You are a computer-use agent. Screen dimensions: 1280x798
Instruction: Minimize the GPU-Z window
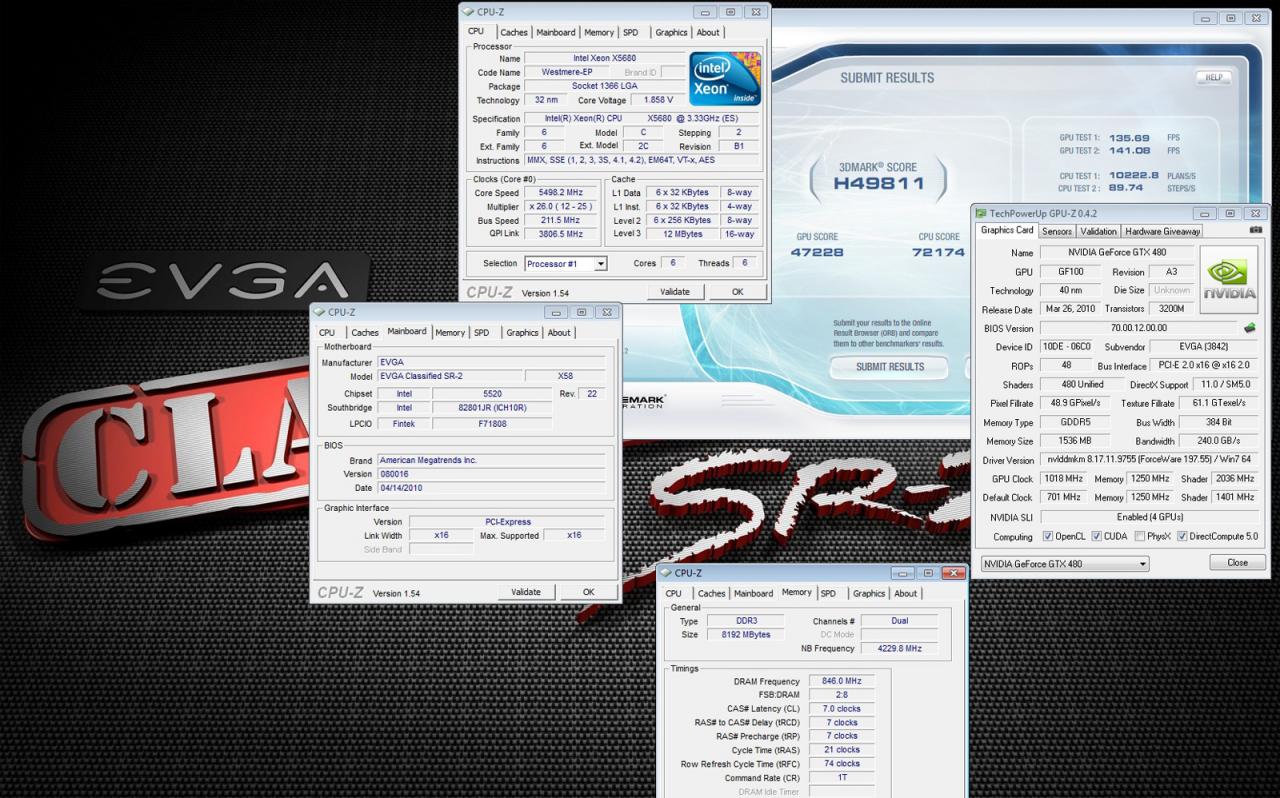pyautogui.click(x=1207, y=213)
